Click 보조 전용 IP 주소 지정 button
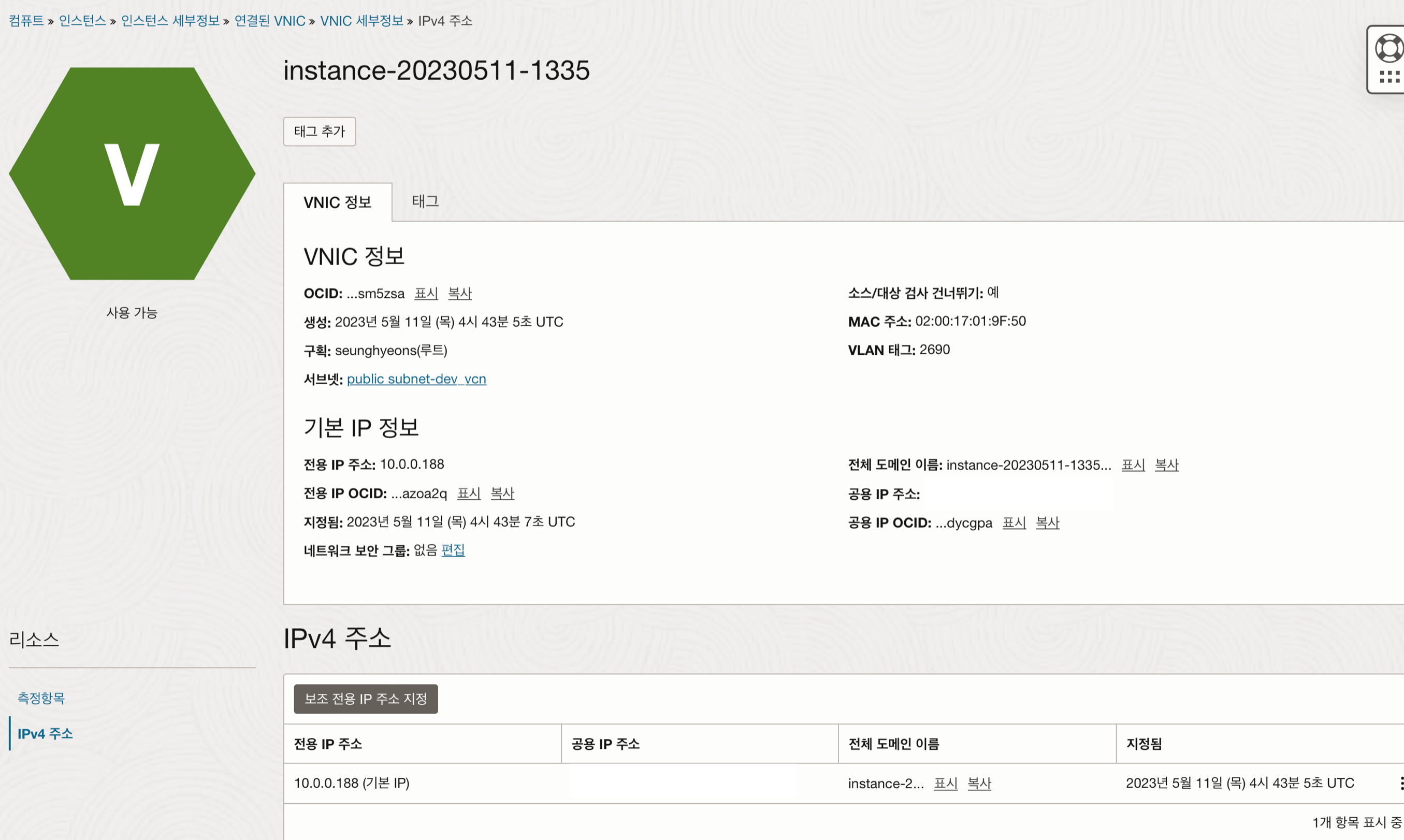The width and height of the screenshot is (1404, 840). [x=366, y=699]
